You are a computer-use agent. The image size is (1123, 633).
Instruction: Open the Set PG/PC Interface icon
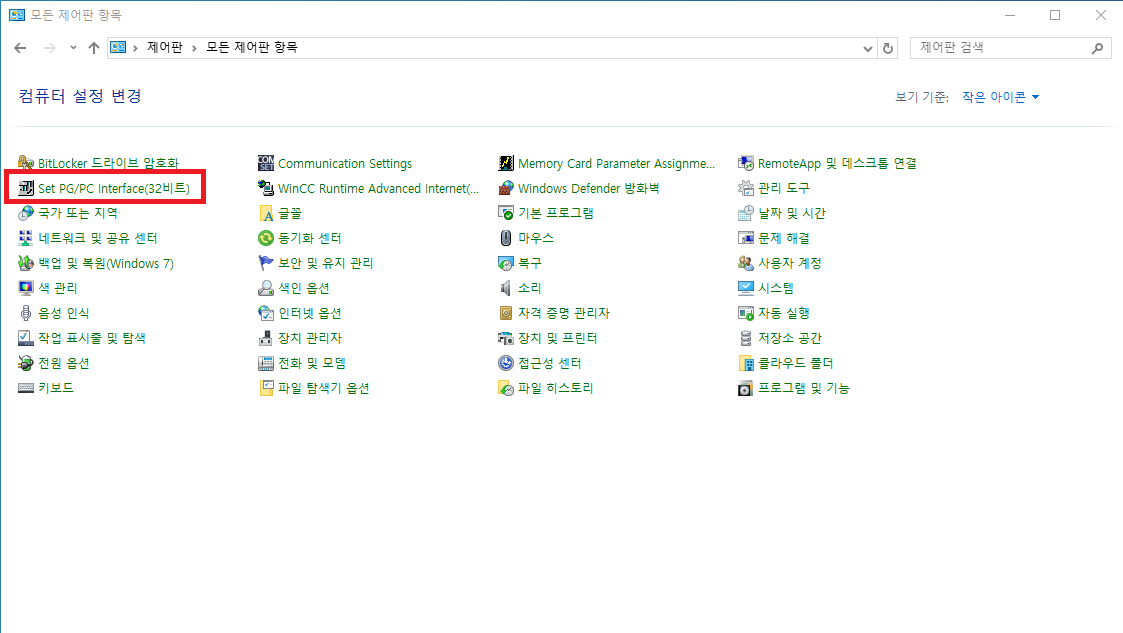click(x=26, y=188)
